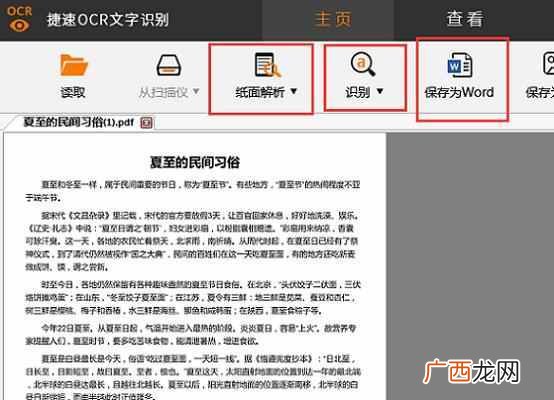Click the 识别 magnifier icon

[363, 64]
